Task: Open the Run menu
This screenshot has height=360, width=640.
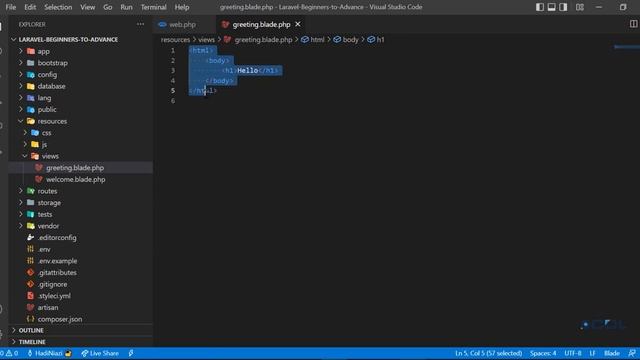Action: tap(126, 7)
